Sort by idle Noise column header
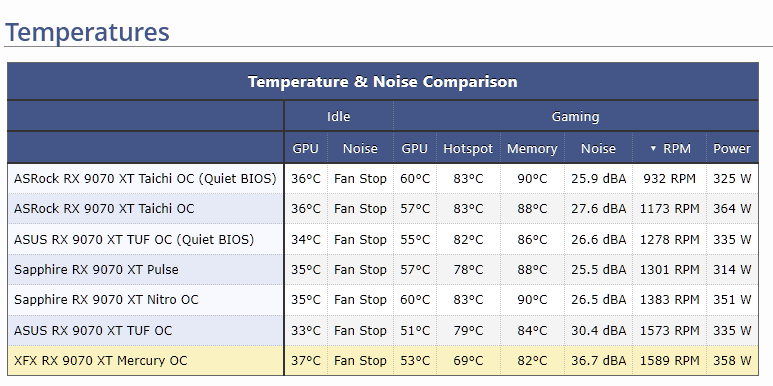 tap(360, 148)
